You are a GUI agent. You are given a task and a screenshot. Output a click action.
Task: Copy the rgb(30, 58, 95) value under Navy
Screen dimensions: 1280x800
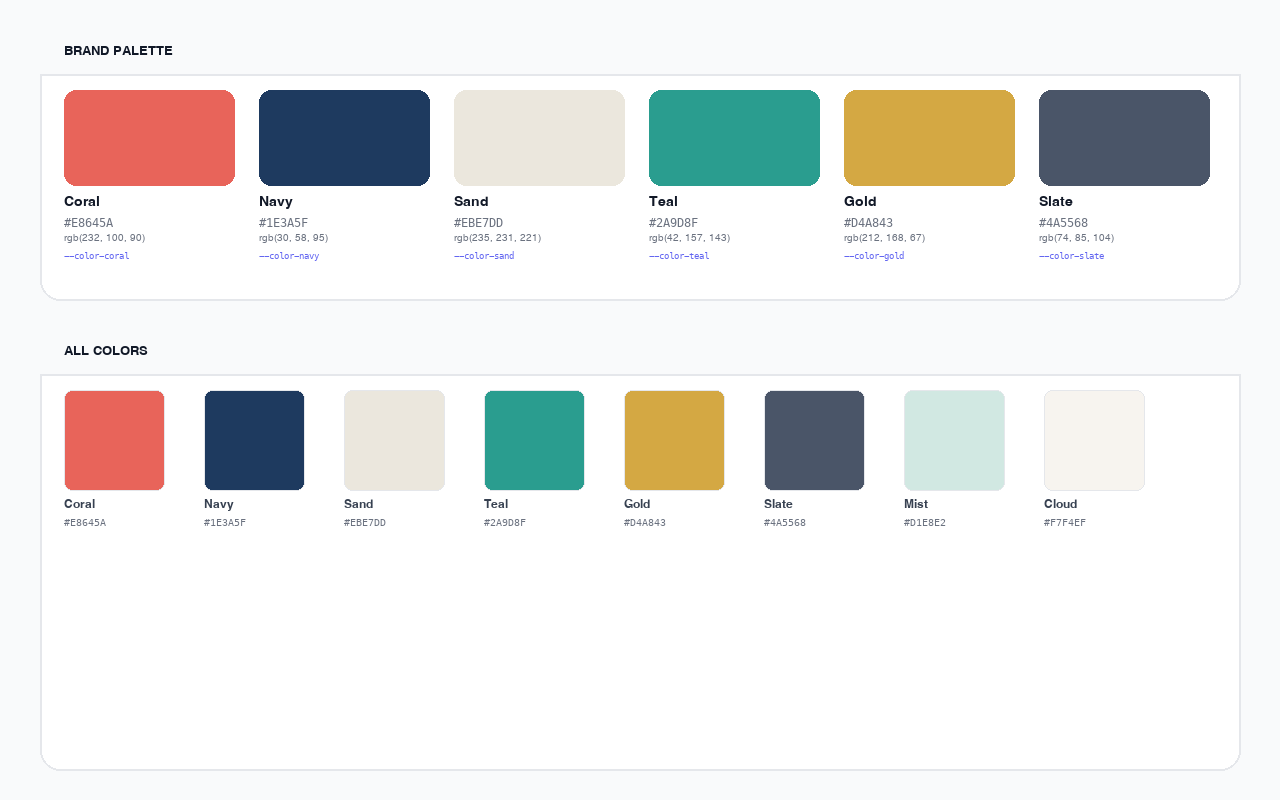point(293,237)
